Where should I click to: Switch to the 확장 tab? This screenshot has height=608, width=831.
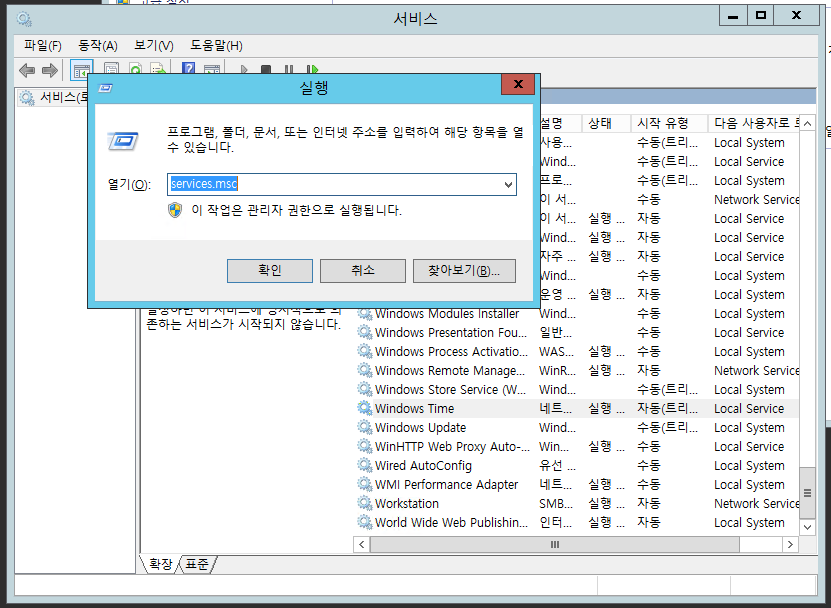[x=161, y=564]
